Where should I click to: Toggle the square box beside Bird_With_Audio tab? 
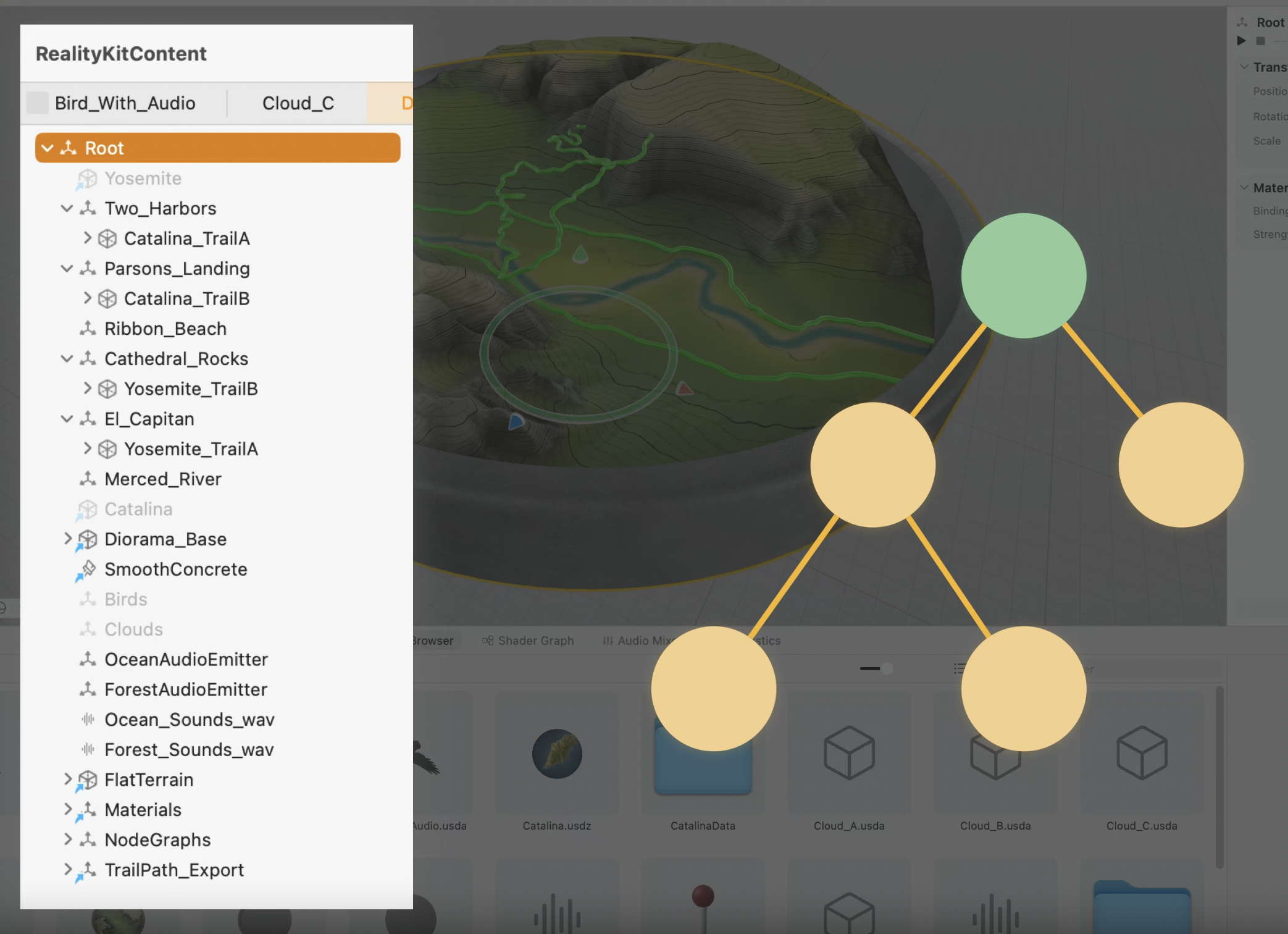click(x=38, y=103)
